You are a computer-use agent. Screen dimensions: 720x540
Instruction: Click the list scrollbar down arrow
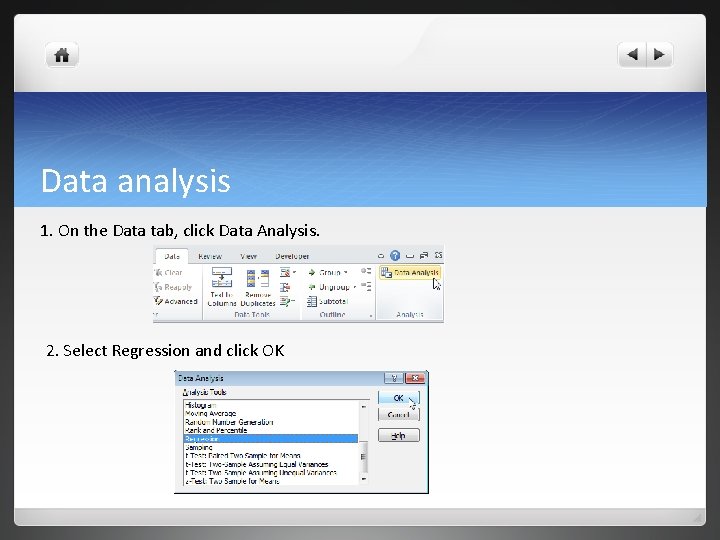point(364,479)
